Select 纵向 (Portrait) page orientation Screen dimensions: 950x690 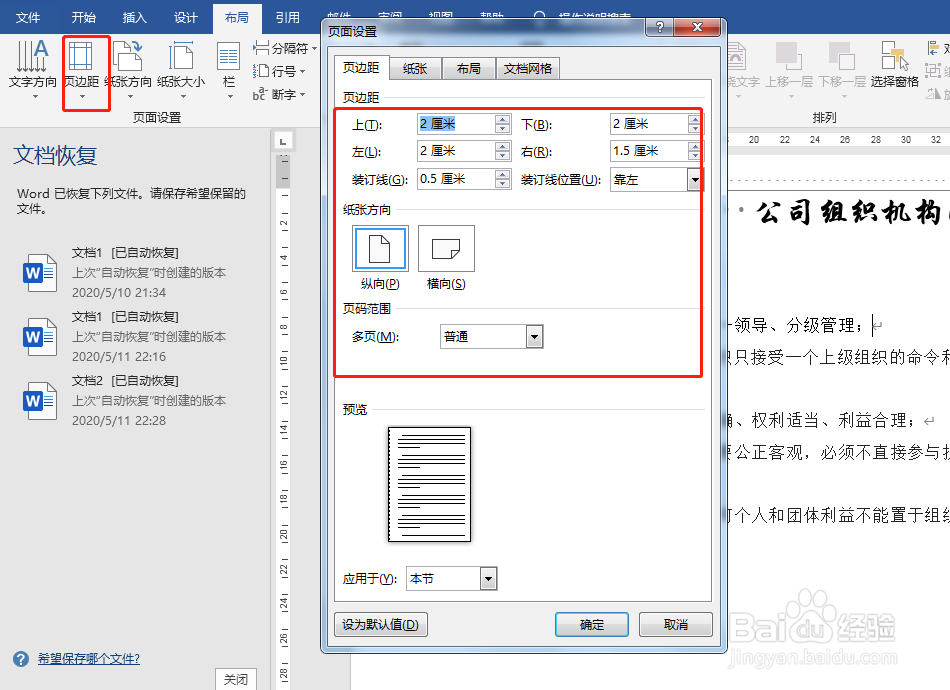tap(380, 248)
